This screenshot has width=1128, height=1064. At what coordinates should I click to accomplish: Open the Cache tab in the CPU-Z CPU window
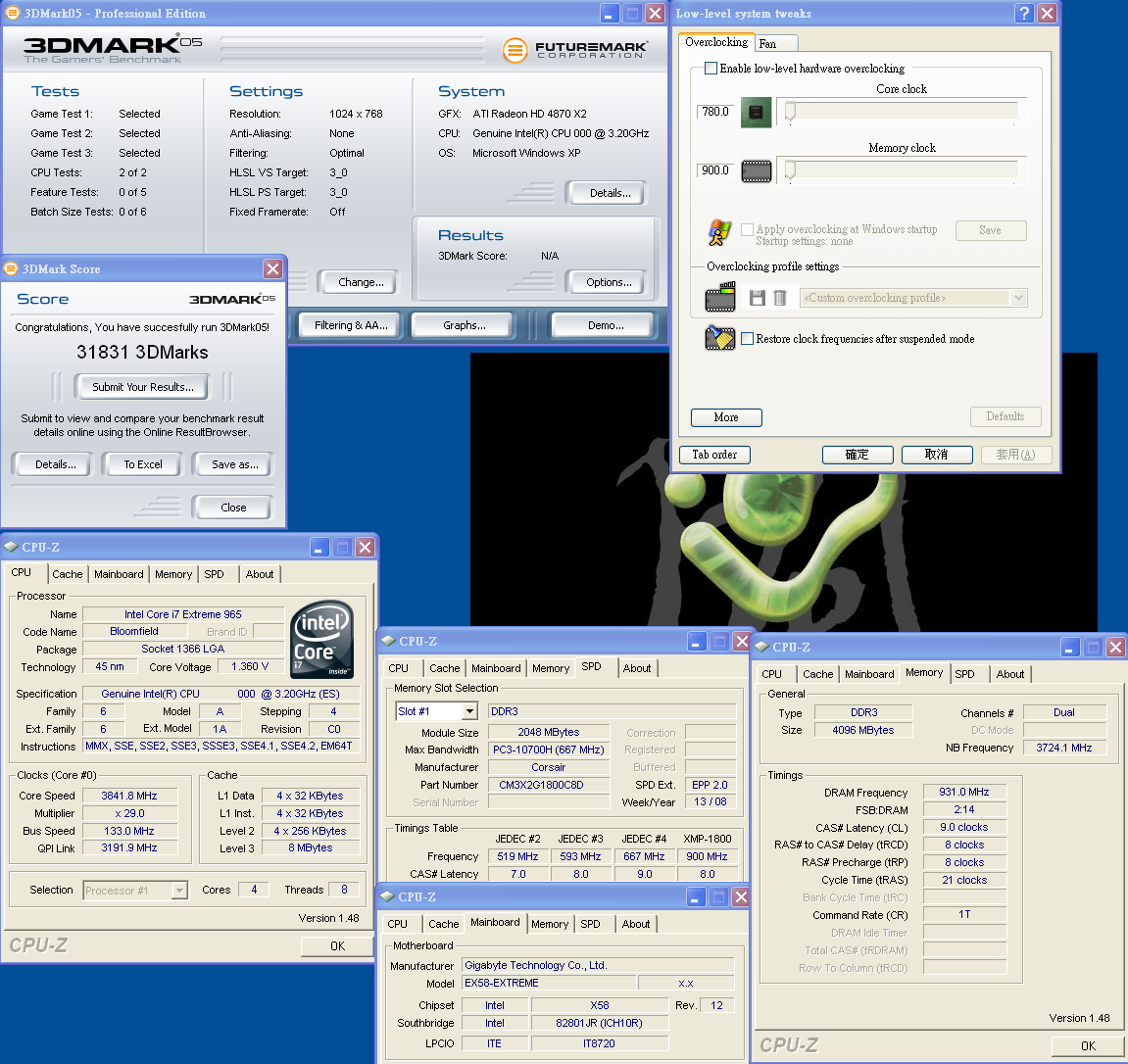click(x=68, y=574)
